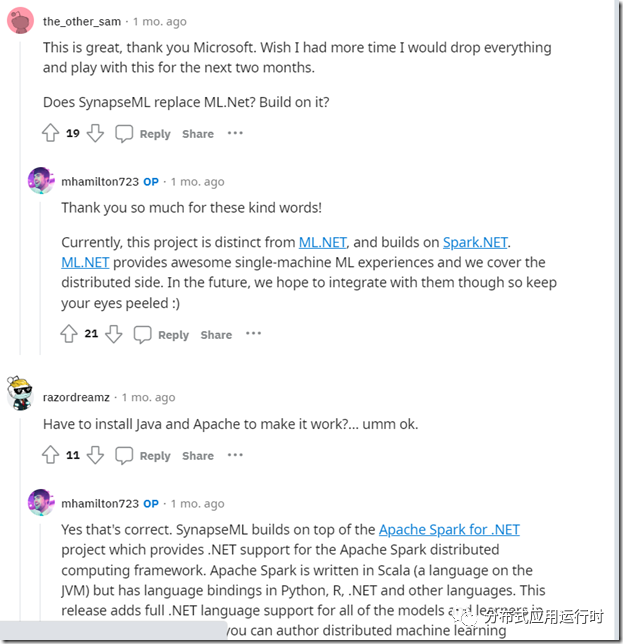Viewport: 623px width, 644px height.
Task: Open more options on the_other_sam's comment
Action: point(235,133)
